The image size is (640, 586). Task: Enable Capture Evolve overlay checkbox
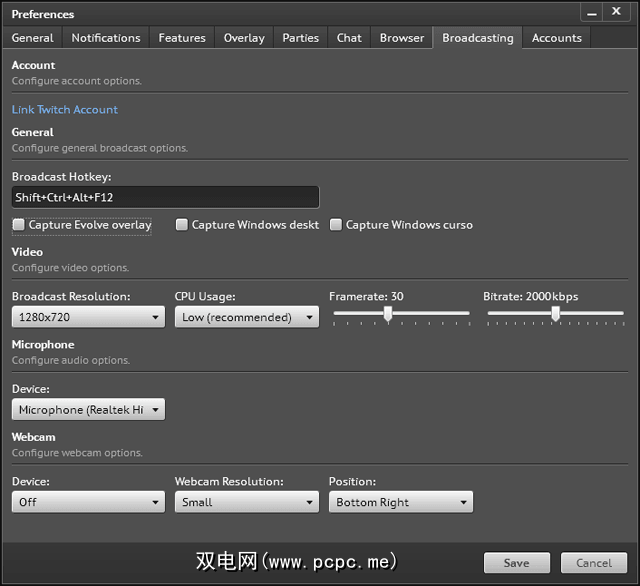pyautogui.click(x=19, y=225)
